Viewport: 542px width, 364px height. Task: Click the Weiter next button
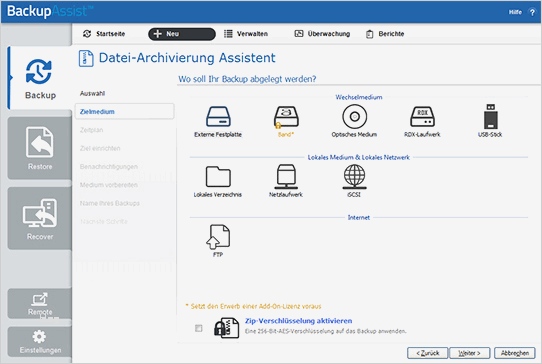pos(469,353)
